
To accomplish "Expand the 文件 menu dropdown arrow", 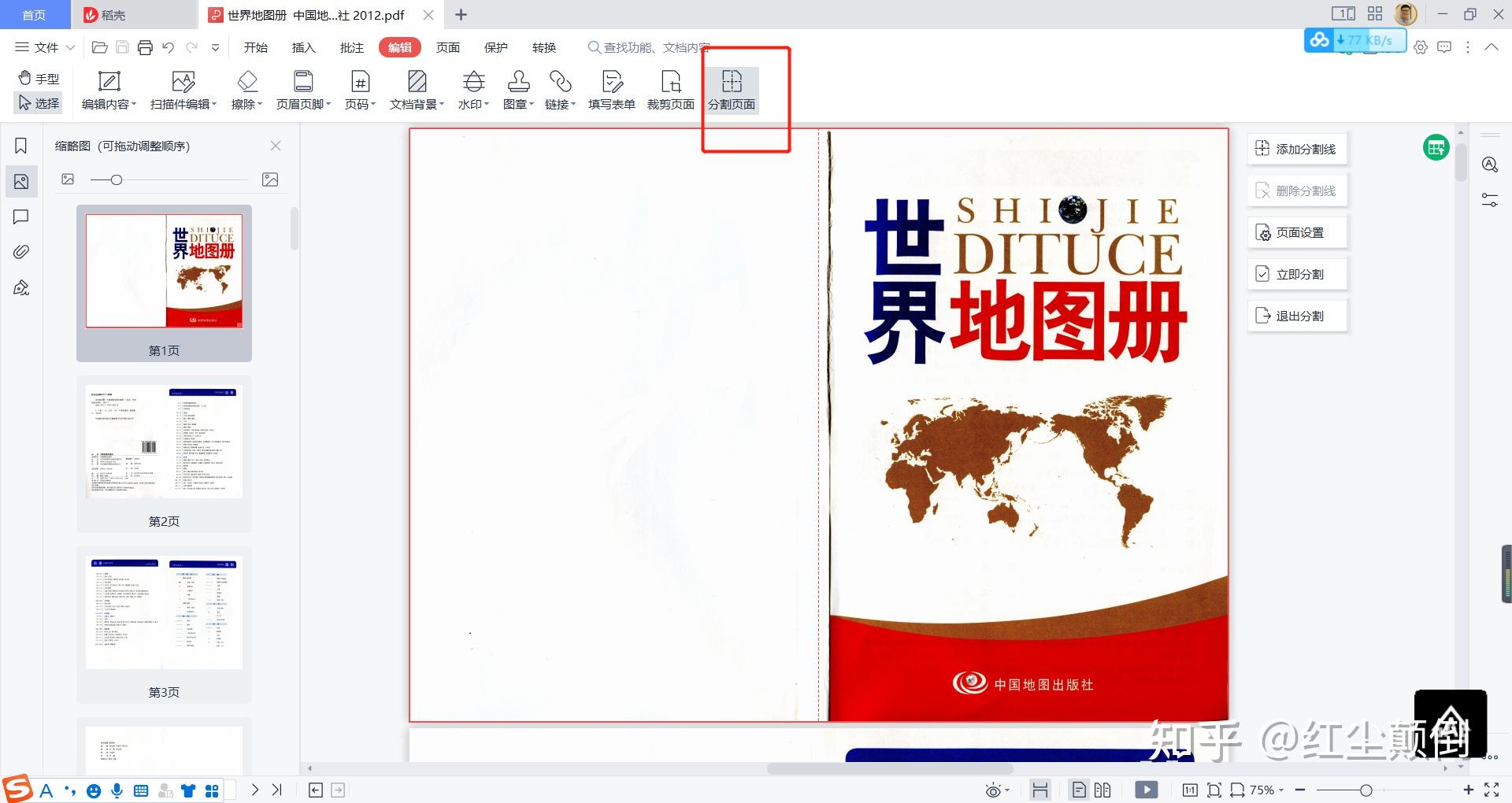I will point(70,47).
